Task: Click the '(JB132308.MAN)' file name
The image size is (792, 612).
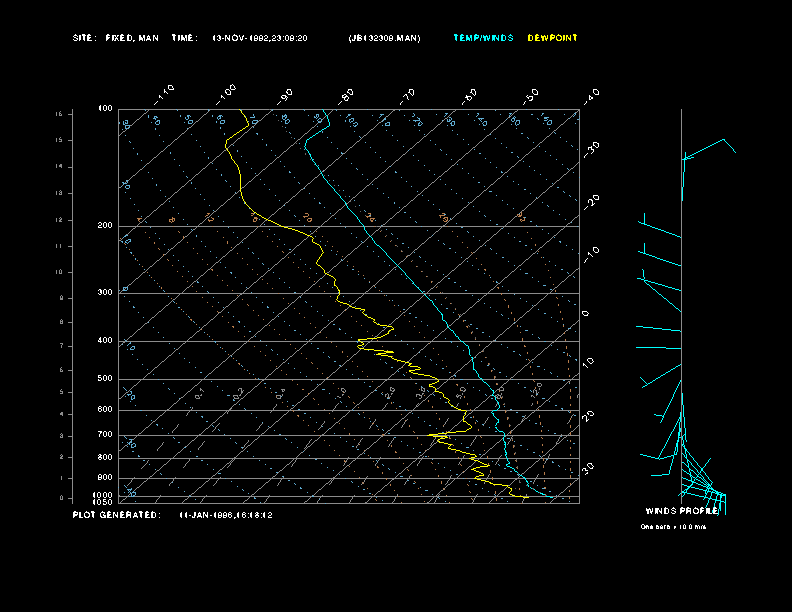Action: pos(384,38)
